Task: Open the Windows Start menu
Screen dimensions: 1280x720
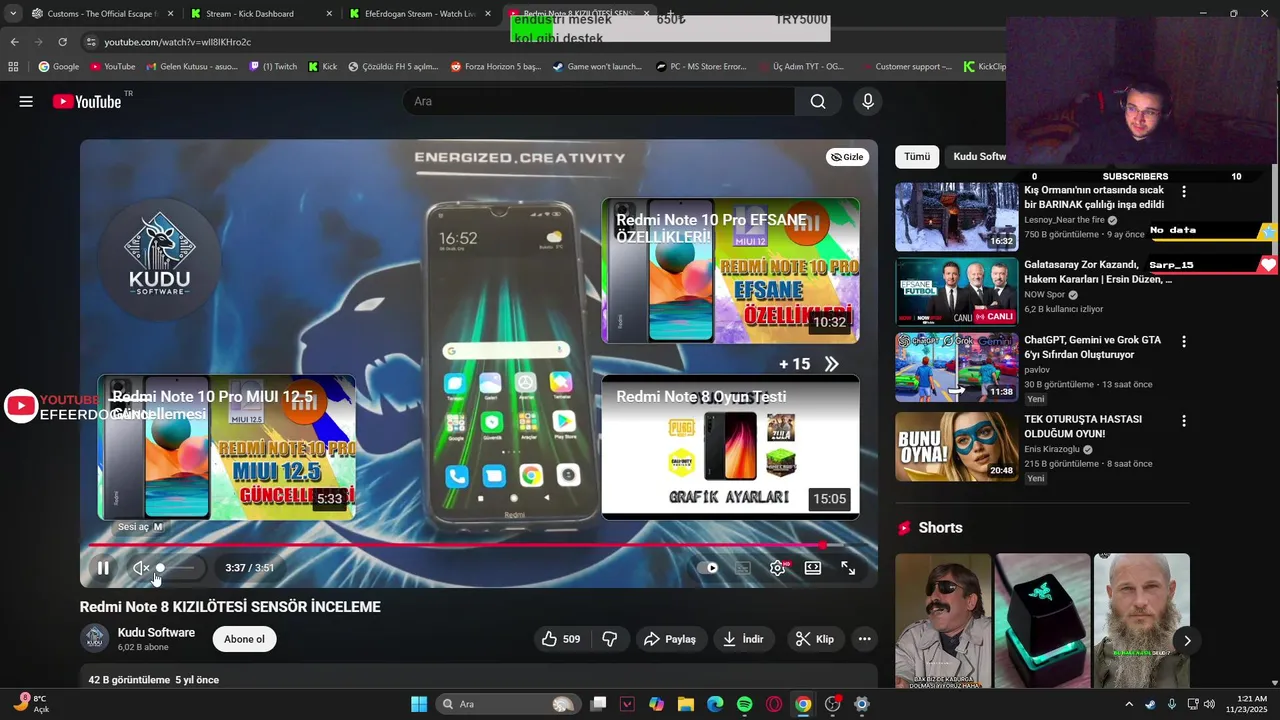Action: pyautogui.click(x=419, y=704)
